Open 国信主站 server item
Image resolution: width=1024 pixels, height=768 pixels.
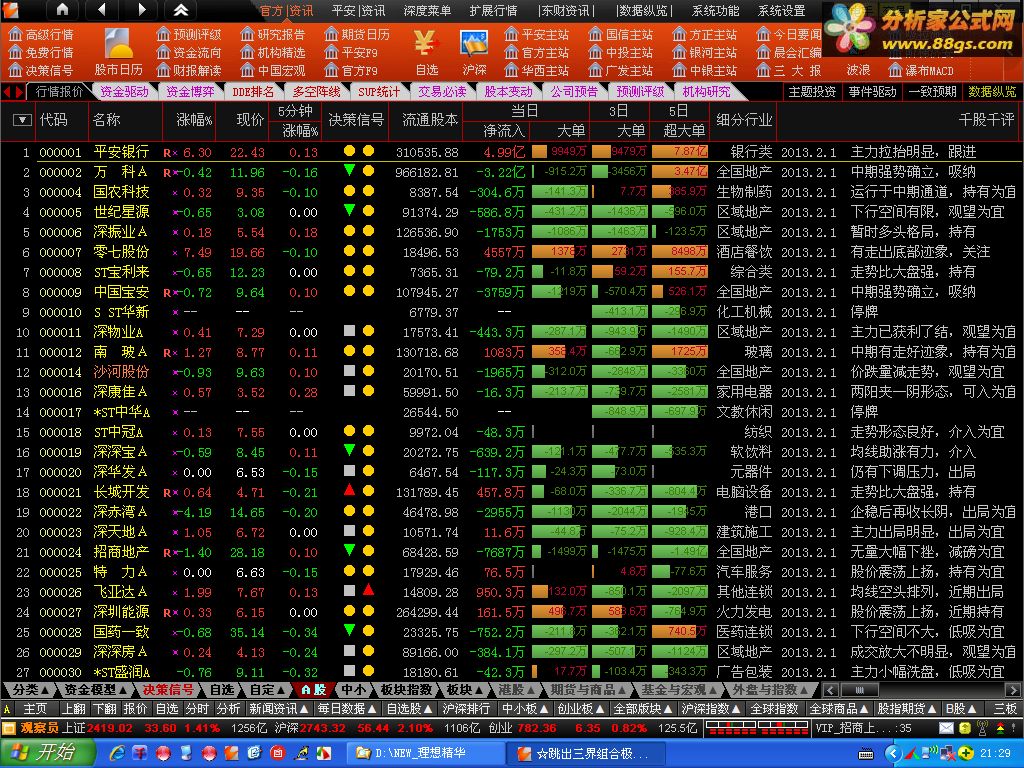(x=620, y=34)
